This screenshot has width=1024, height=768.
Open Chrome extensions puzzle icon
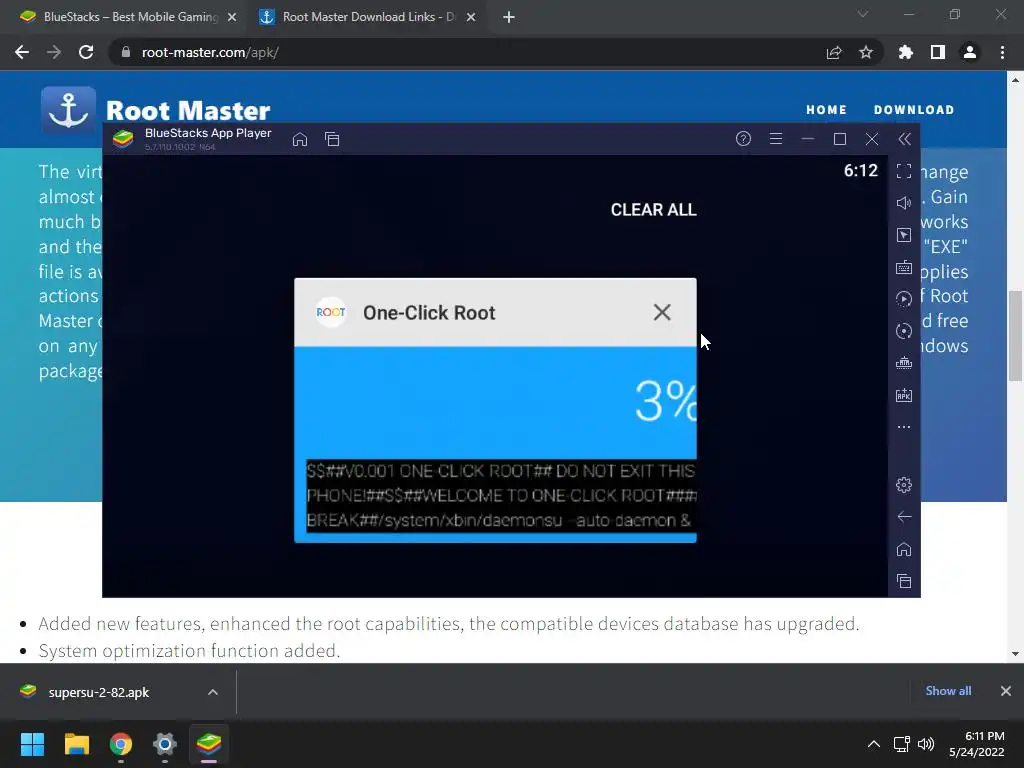905,52
